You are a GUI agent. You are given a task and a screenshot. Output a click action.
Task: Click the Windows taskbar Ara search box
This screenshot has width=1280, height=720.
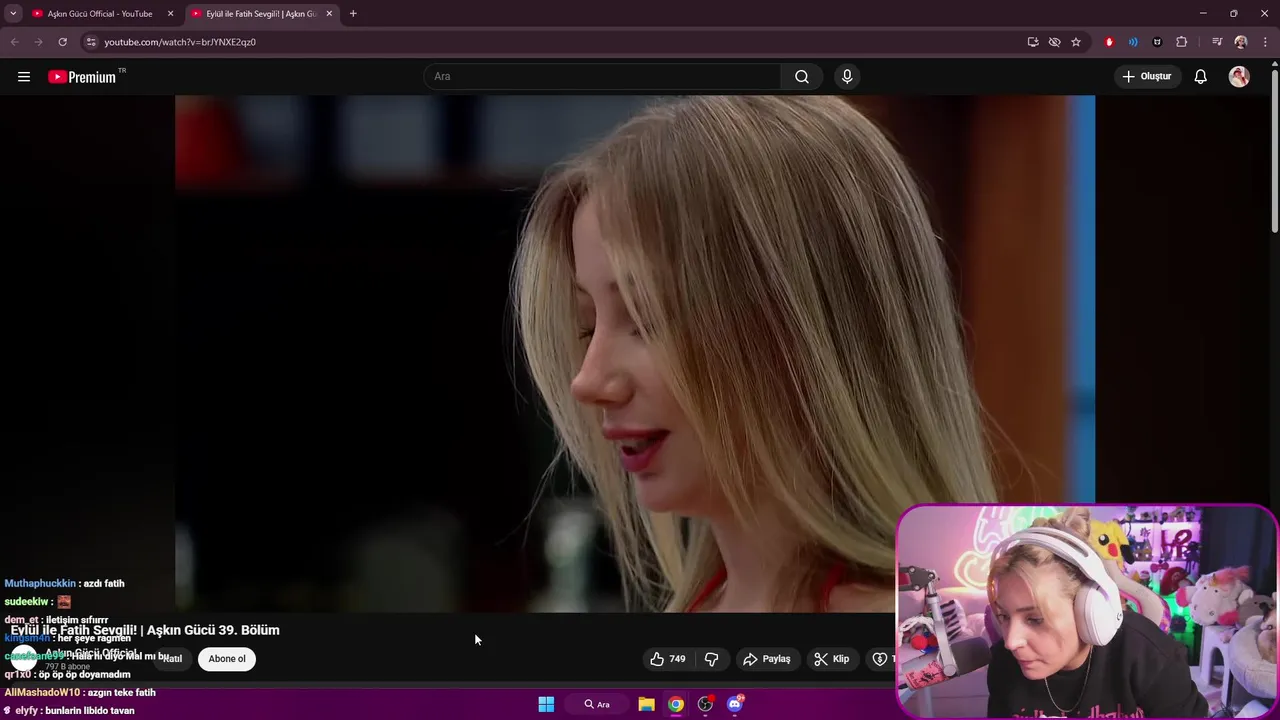point(597,704)
